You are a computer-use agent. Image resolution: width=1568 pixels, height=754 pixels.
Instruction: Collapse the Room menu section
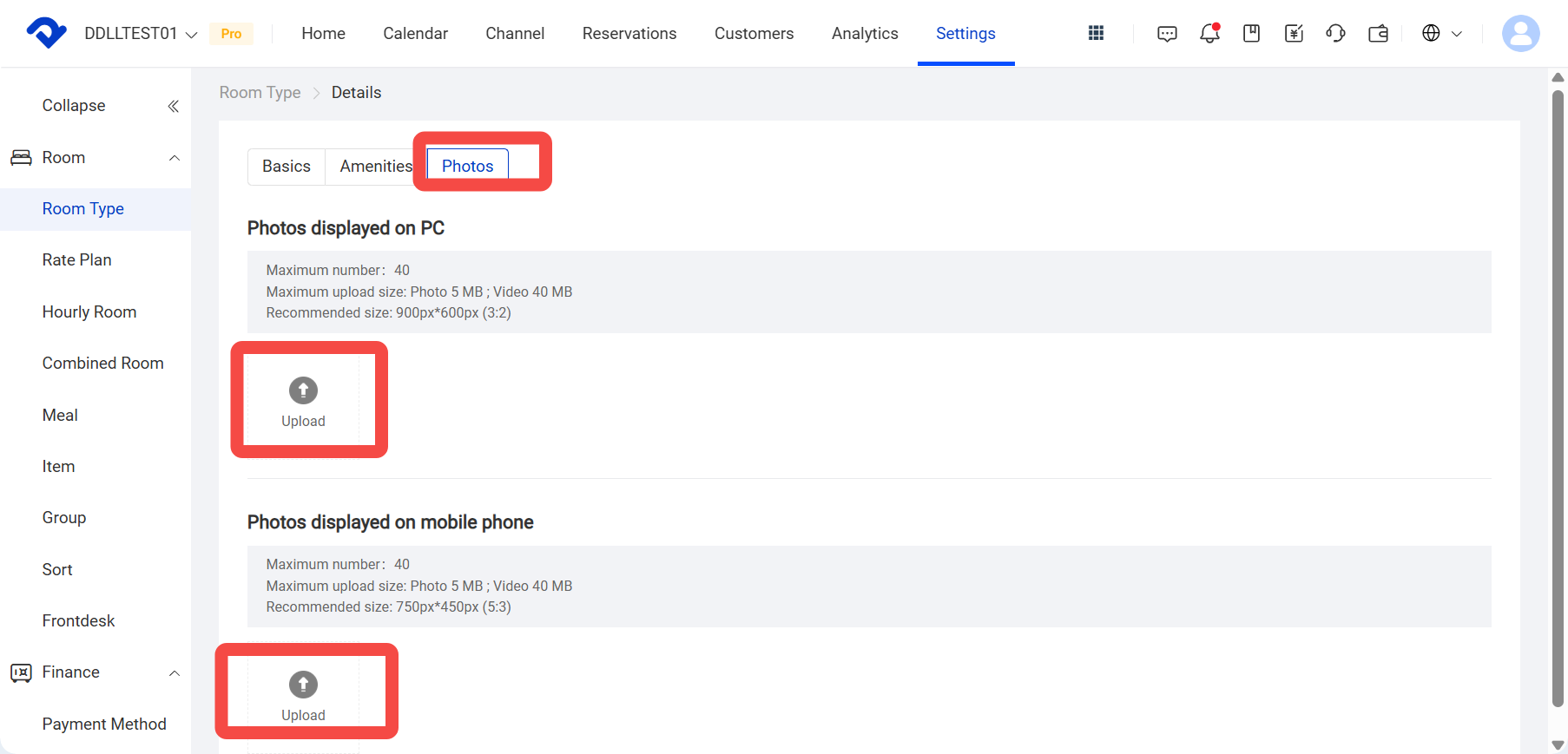[175, 158]
